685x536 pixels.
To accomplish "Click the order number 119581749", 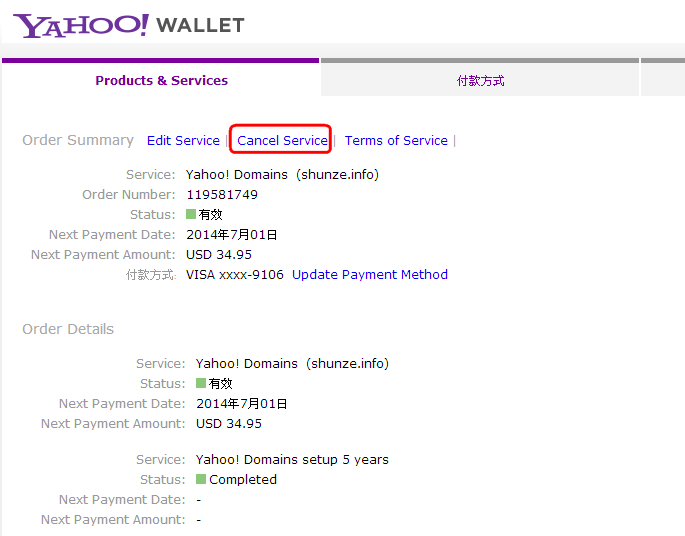I will tap(222, 194).
